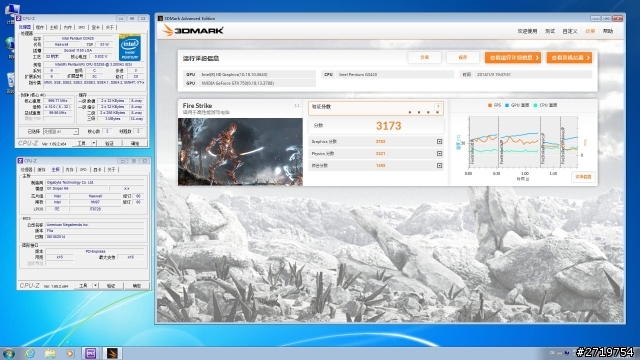The height and width of the screenshot is (360, 640).
Task: Switch to SPD tab in upper CPU-Z window
Action: click(x=82, y=27)
